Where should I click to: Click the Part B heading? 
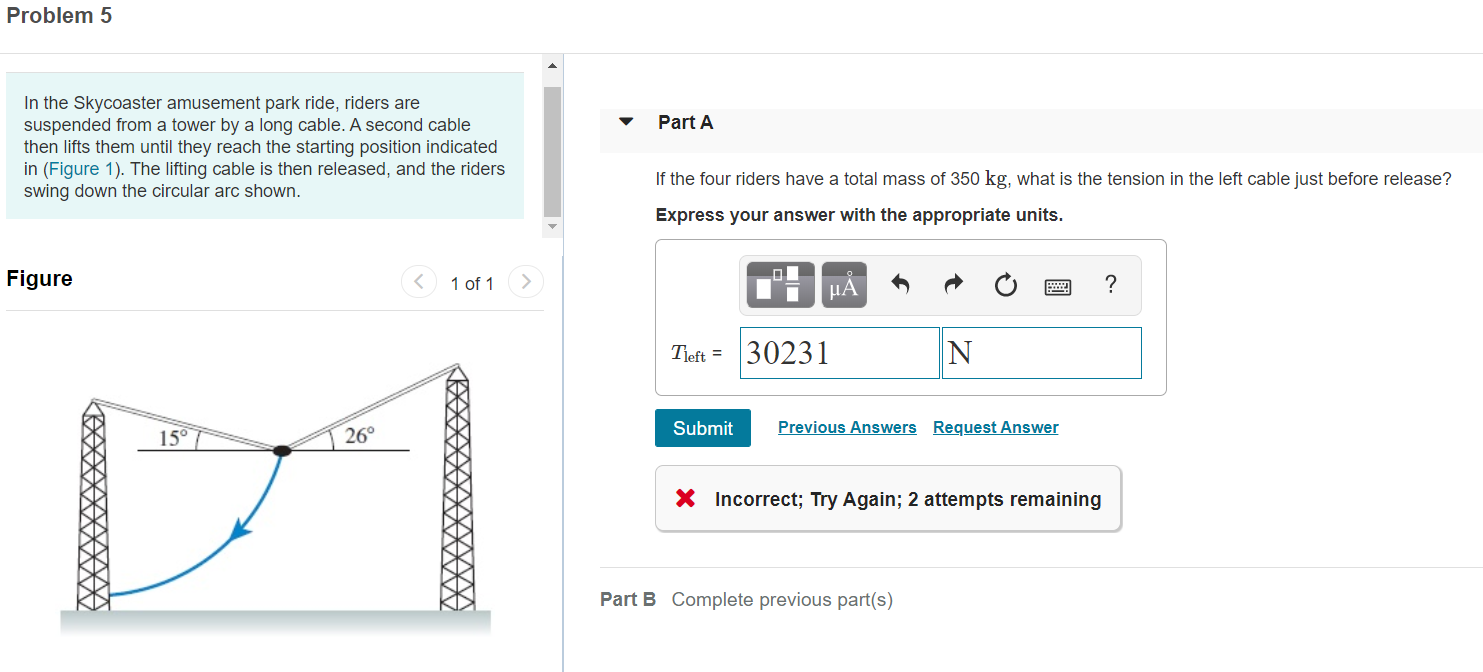(628, 599)
